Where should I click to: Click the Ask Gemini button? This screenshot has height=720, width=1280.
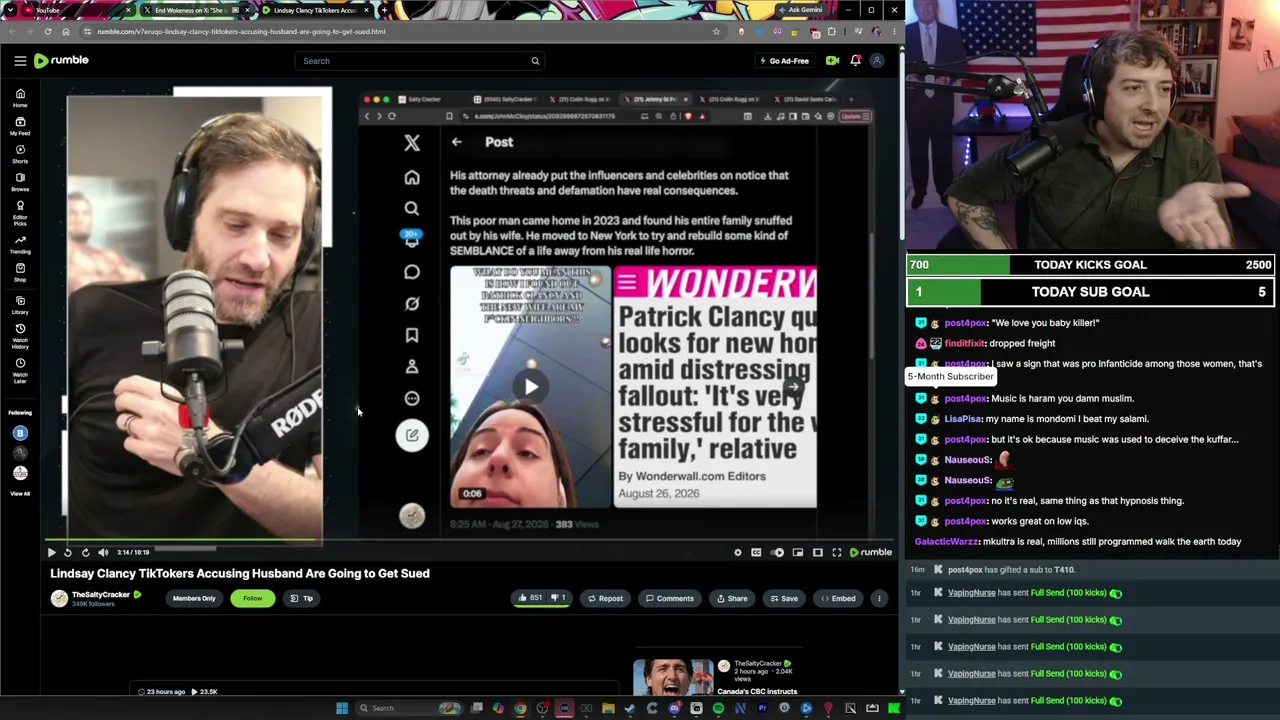(x=800, y=10)
